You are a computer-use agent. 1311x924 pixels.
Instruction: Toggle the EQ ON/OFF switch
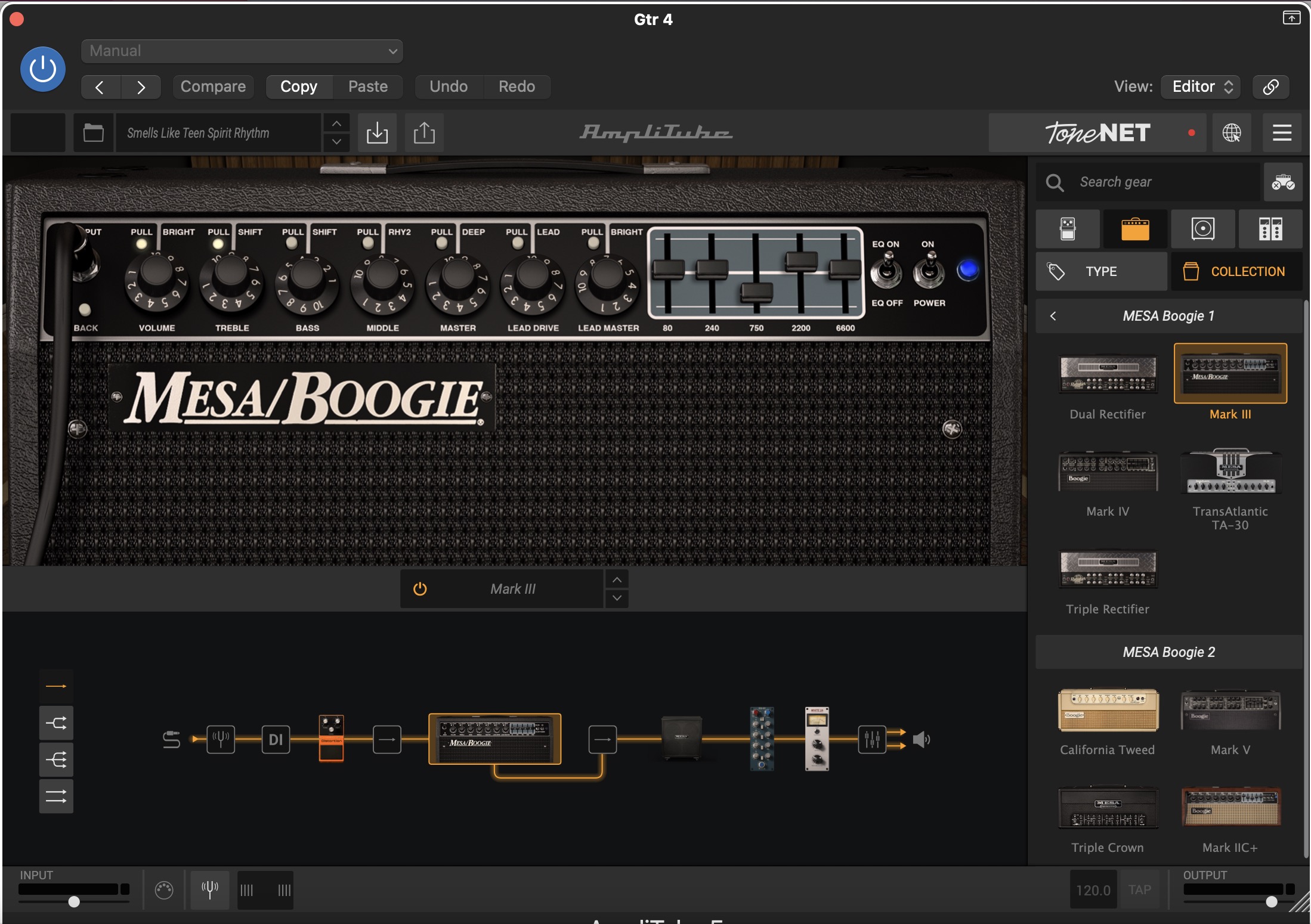pos(887,272)
